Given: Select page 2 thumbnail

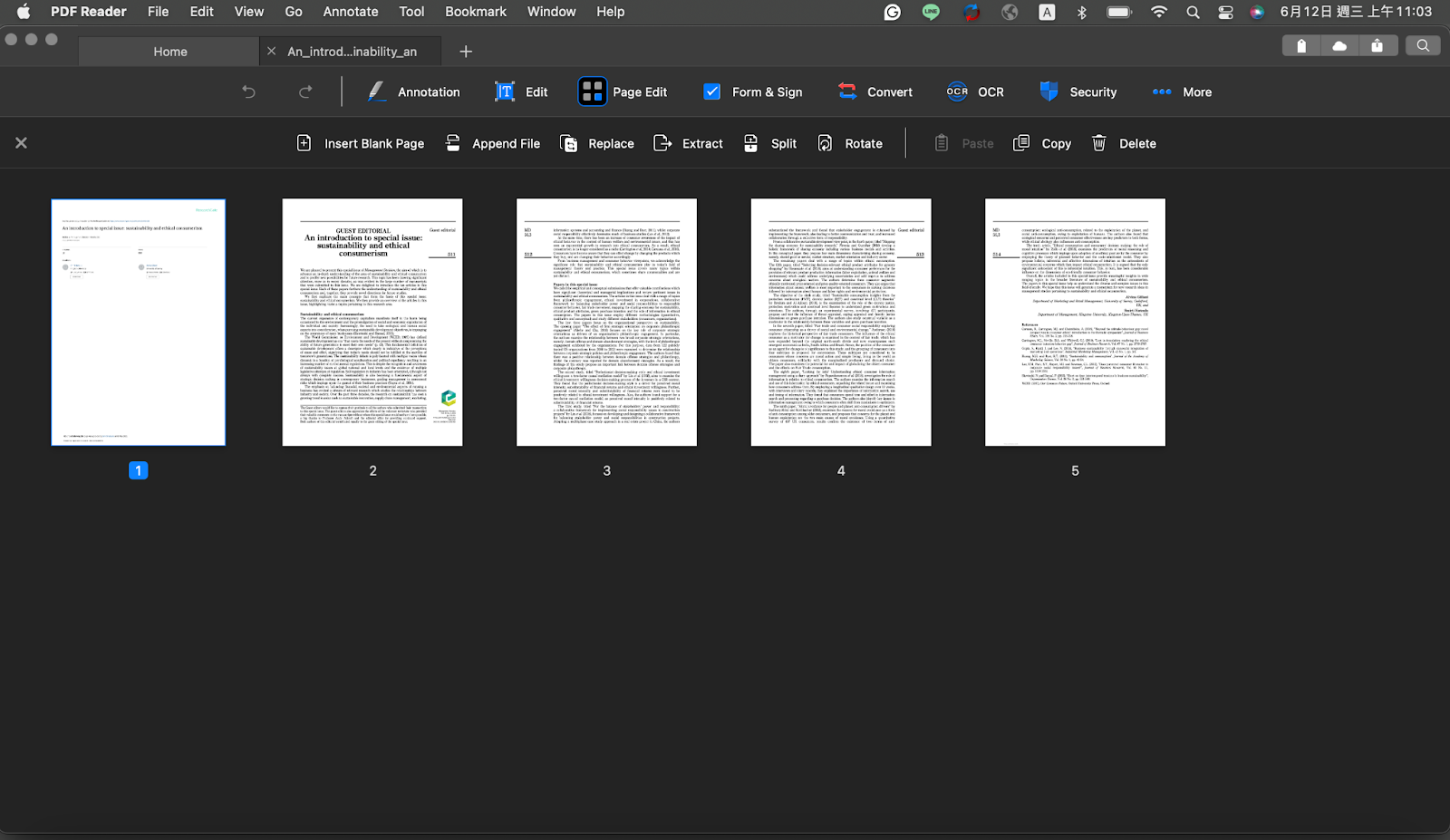Looking at the screenshot, I should tap(372, 323).
